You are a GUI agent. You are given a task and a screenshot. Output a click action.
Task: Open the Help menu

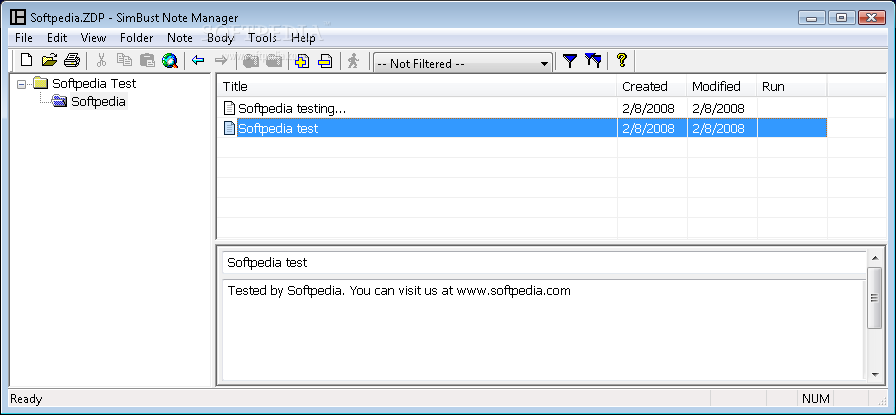303,38
